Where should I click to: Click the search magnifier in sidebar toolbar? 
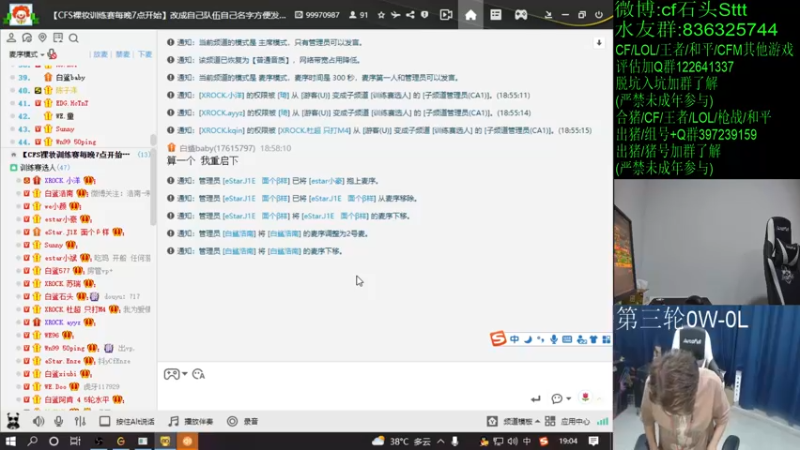(73, 38)
